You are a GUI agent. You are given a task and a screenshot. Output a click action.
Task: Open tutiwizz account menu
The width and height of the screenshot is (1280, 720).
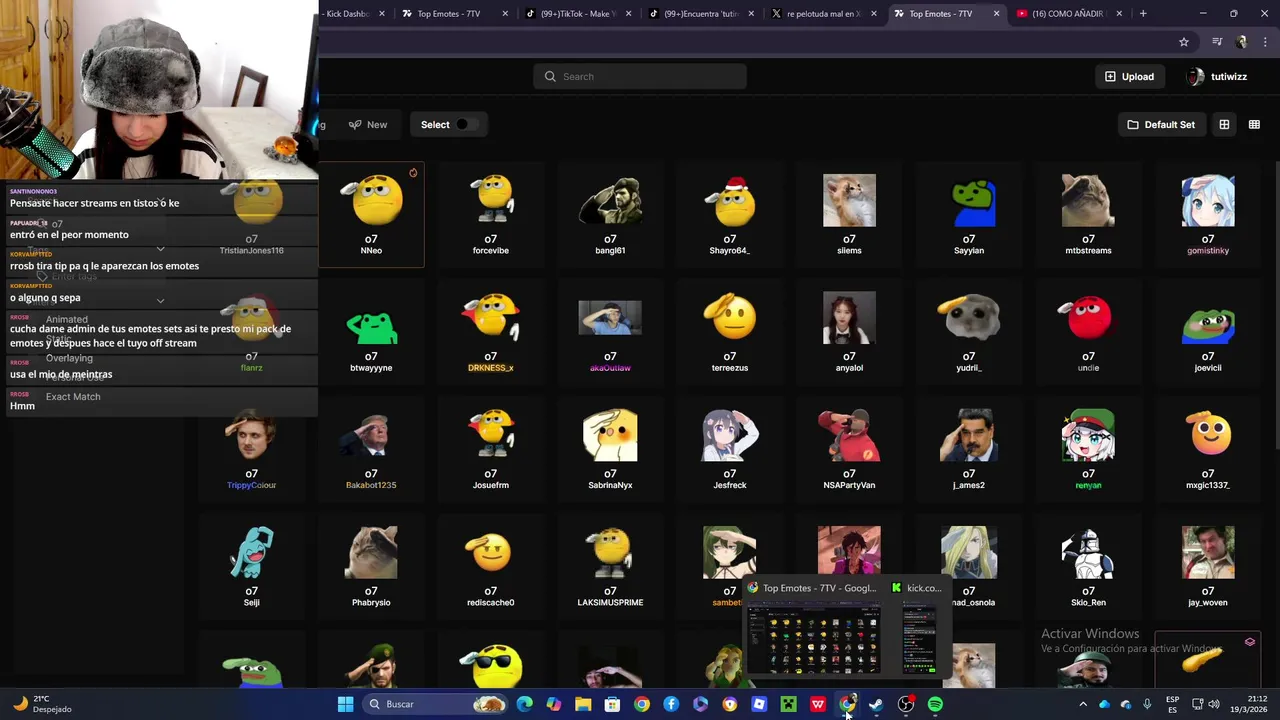1217,76
